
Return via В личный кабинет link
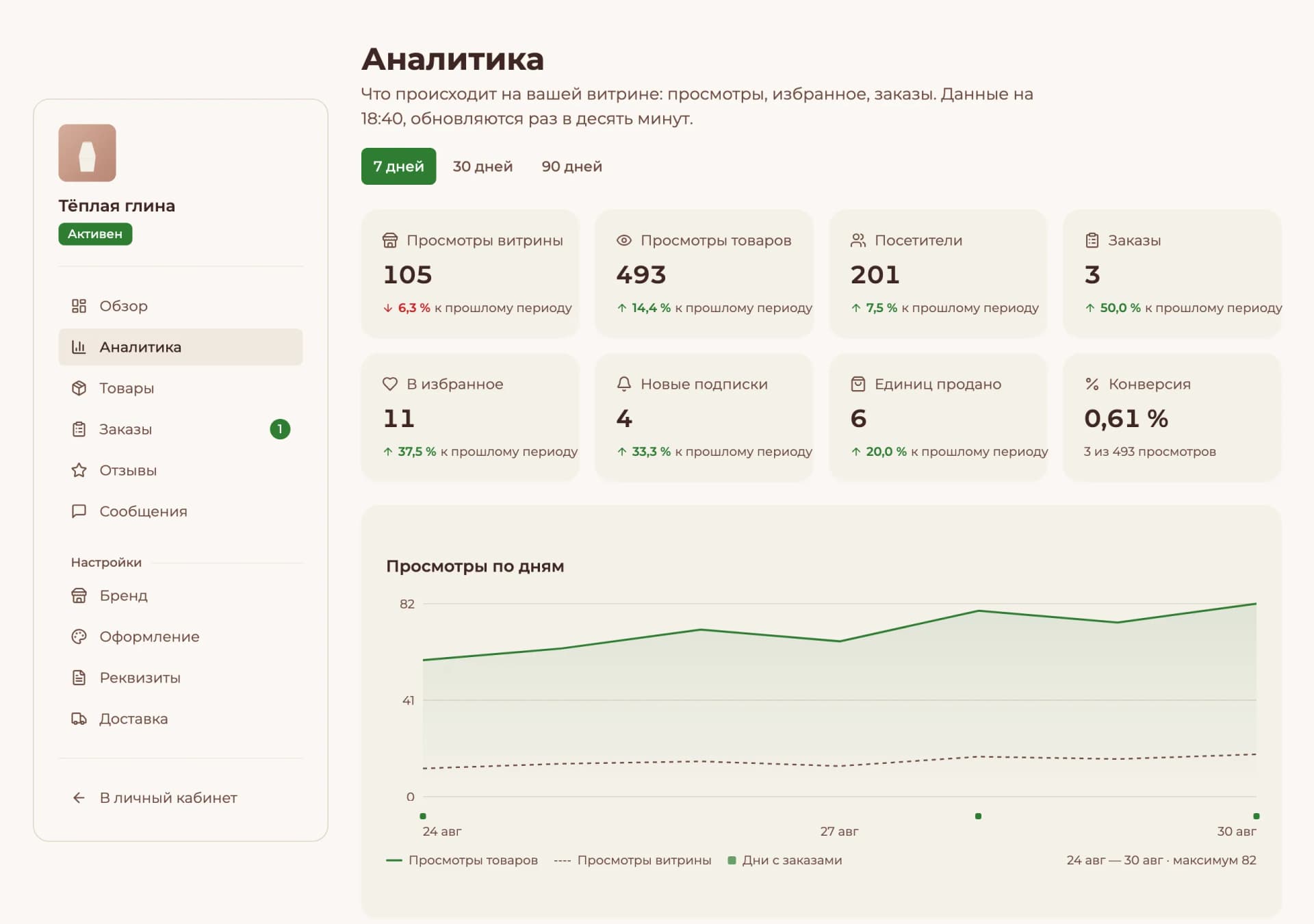[x=181, y=798]
